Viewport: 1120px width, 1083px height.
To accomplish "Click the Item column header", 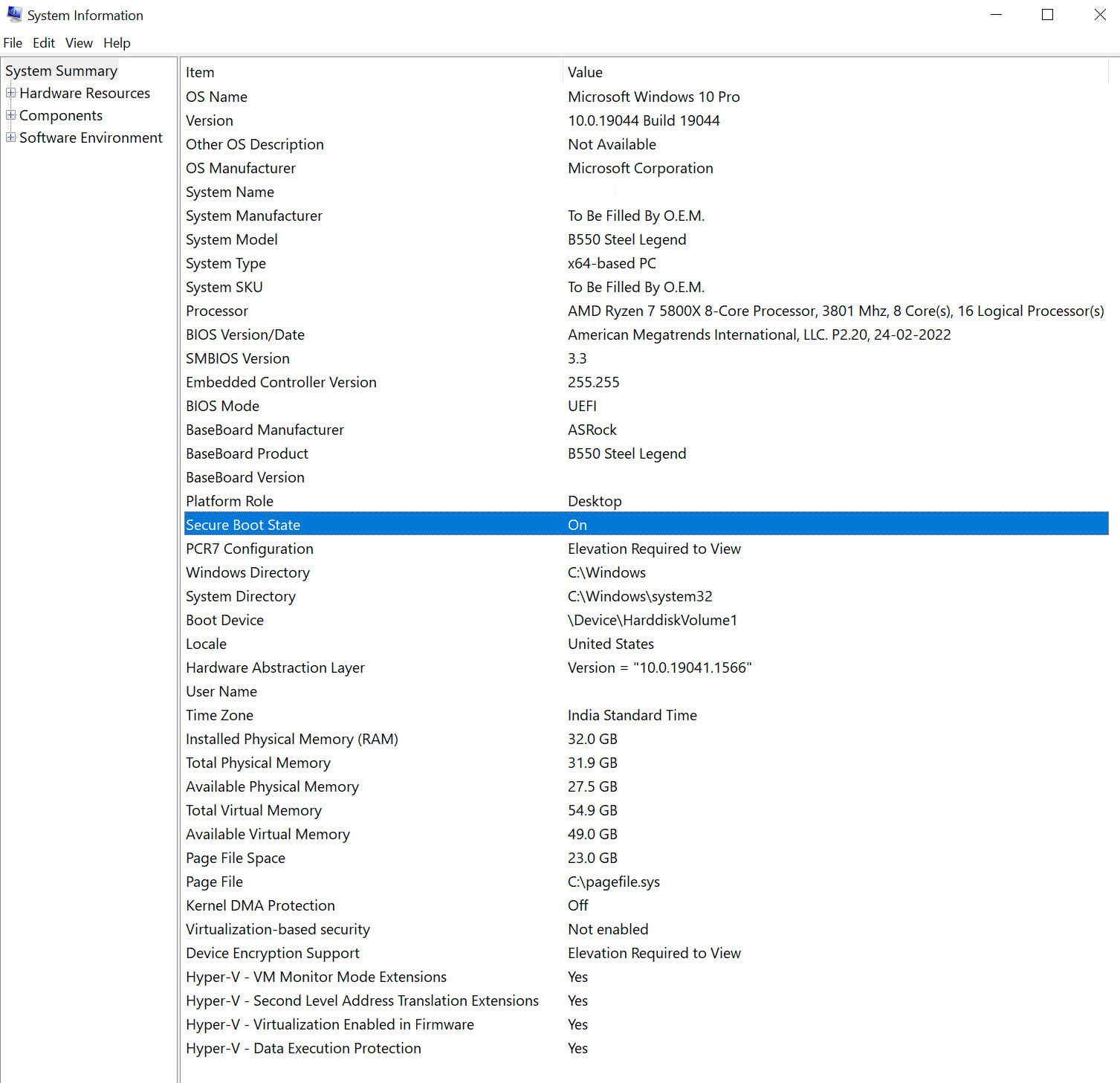I will [372, 72].
